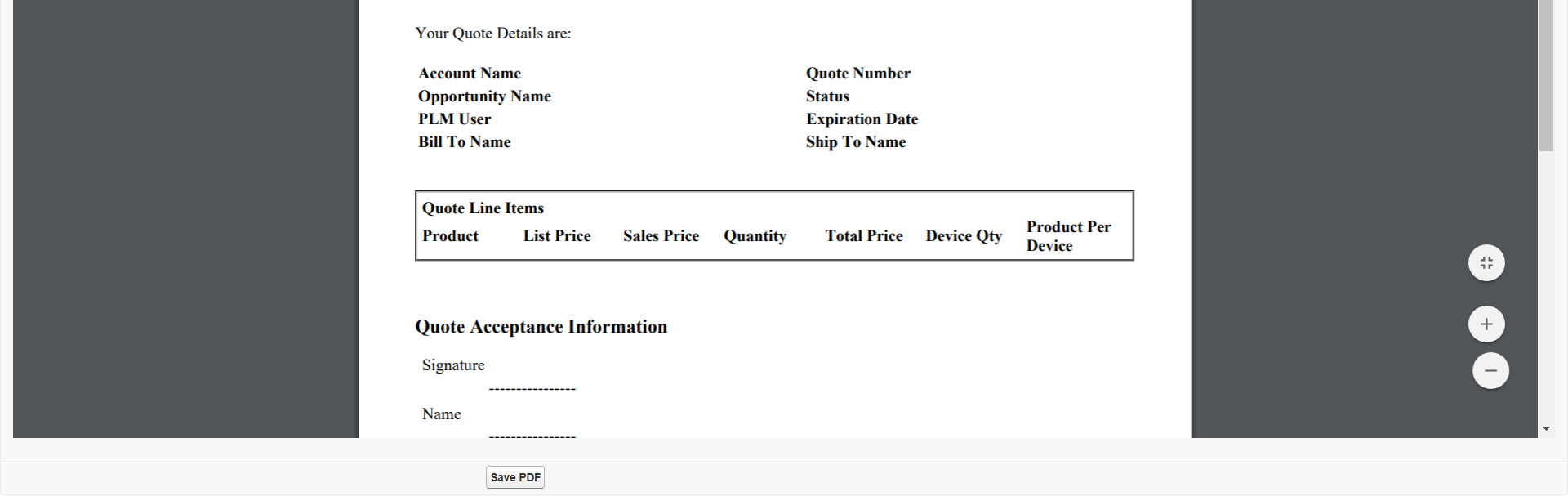Viewport: 1568px width, 501px height.
Task: Click the Sales Price column header
Action: tap(661, 236)
